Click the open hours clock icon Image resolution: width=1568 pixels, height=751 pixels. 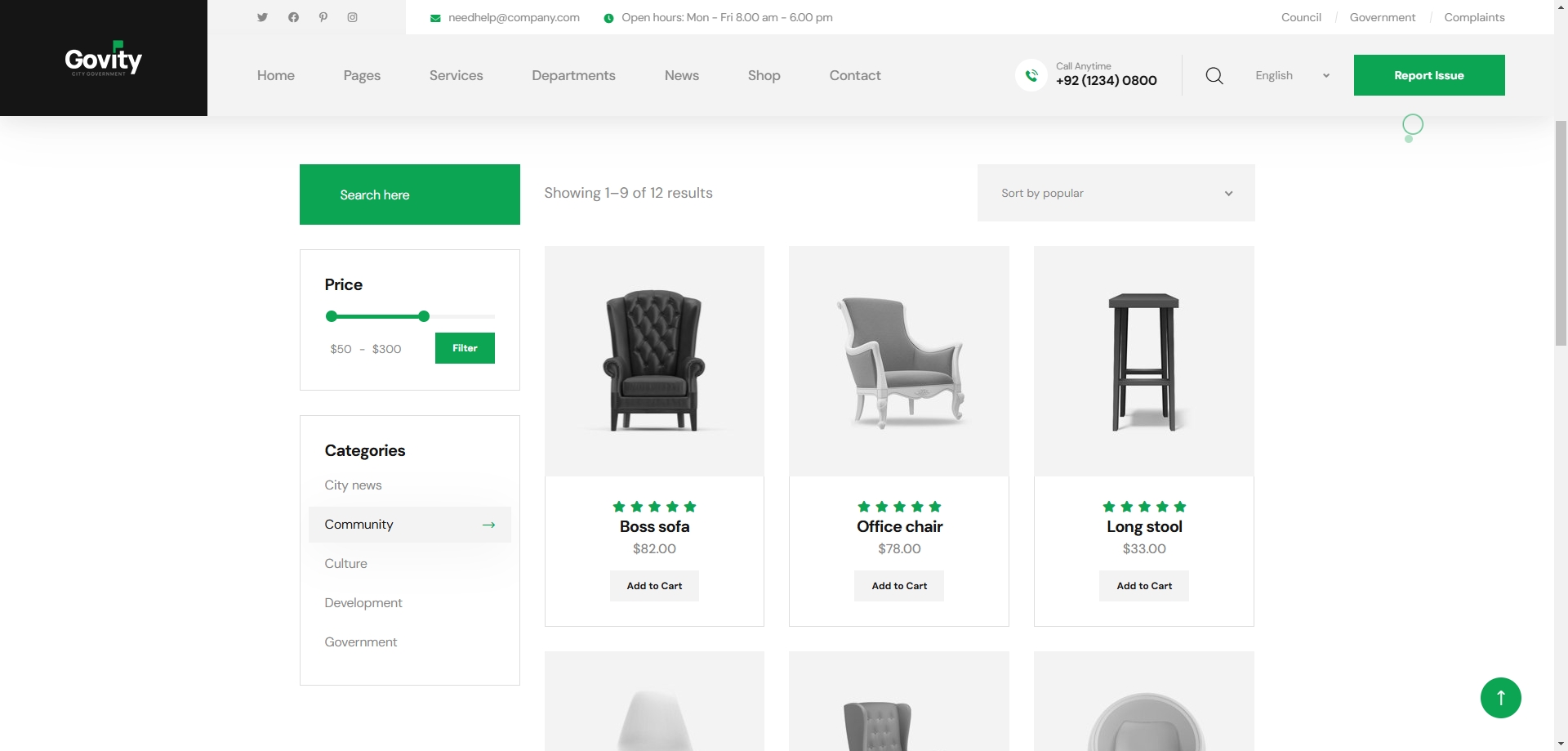[x=608, y=18]
